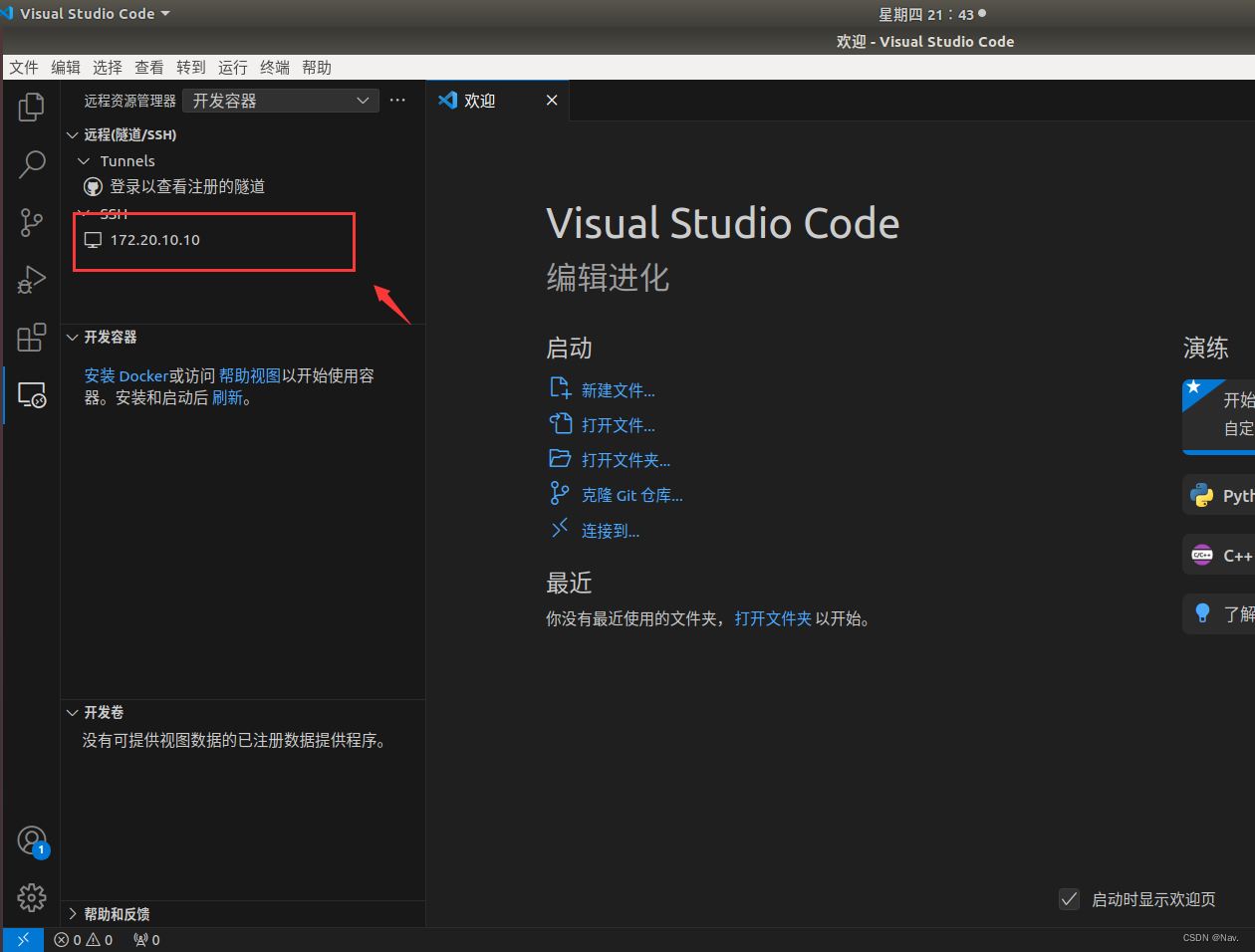1255x952 pixels.
Task: Open the 帮助 menu
Action: click(317, 68)
